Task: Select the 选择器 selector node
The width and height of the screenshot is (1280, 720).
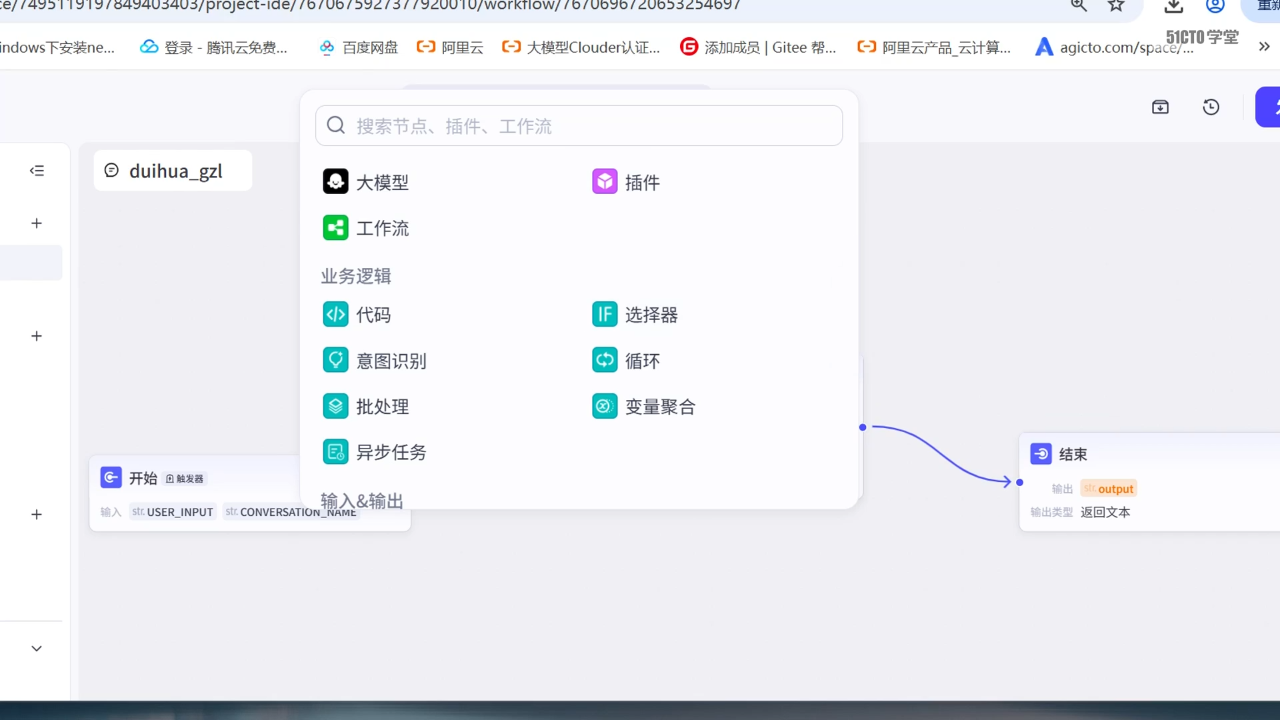Action: [x=635, y=315]
